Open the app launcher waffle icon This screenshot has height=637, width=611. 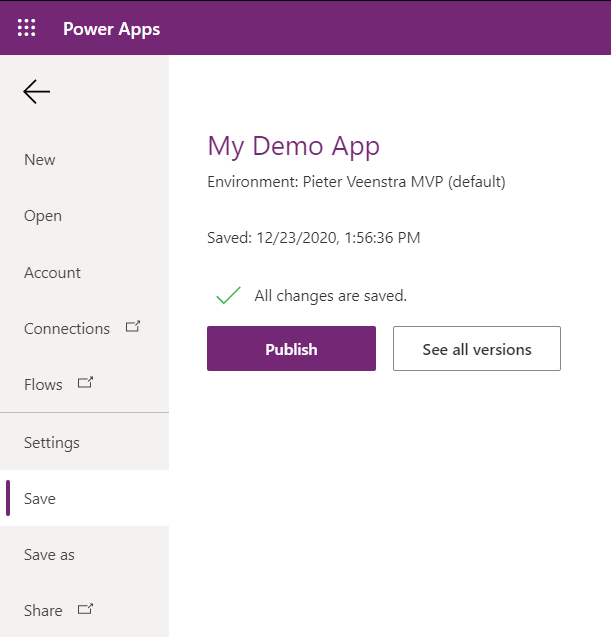point(26,28)
